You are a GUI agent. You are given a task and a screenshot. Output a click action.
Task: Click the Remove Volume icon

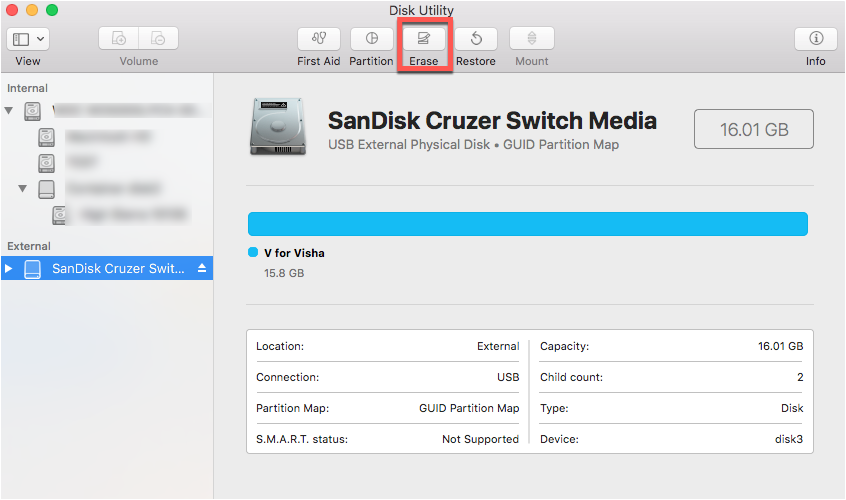[159, 38]
